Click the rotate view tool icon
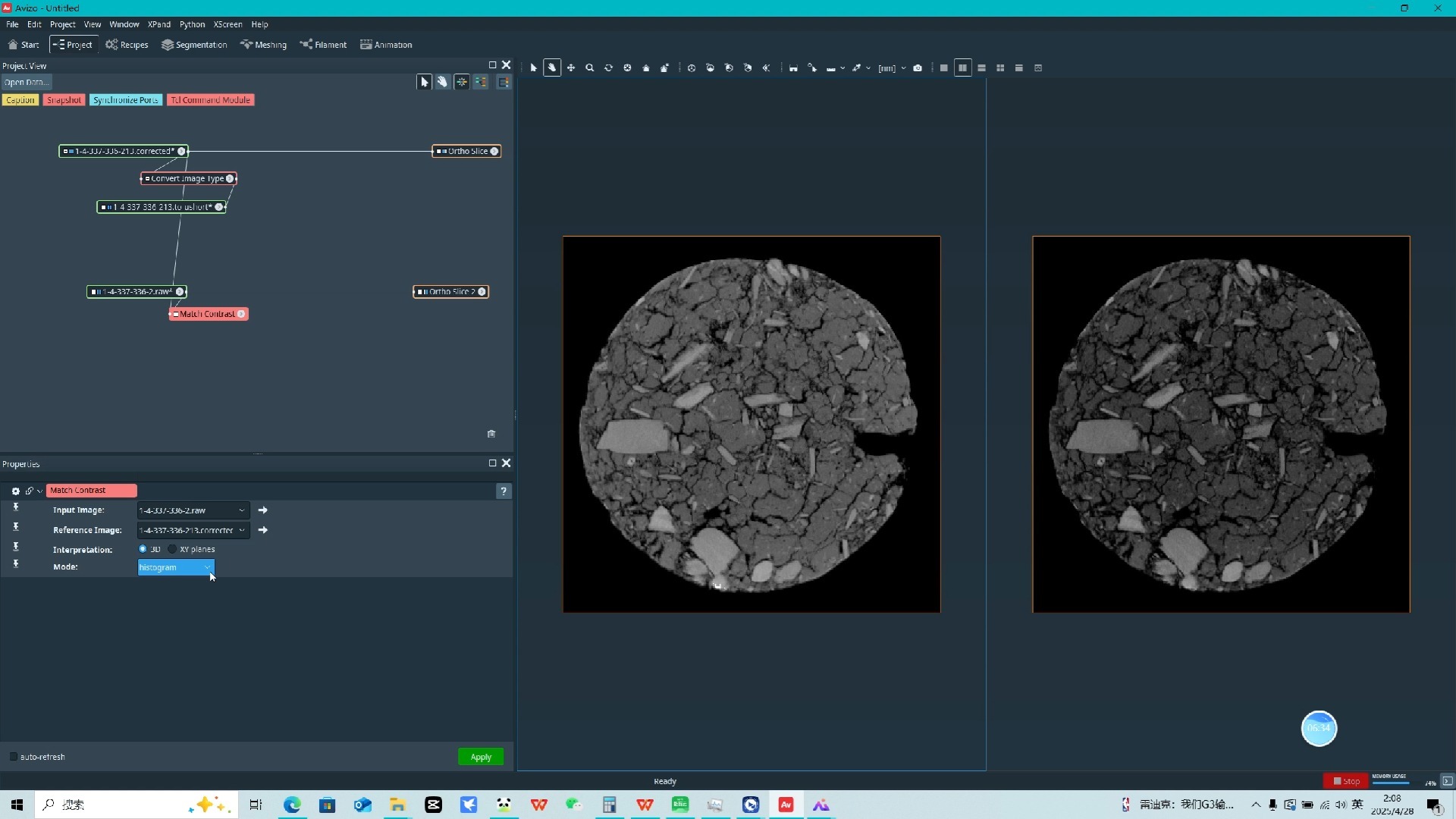This screenshot has width=1456, height=819. point(608,68)
